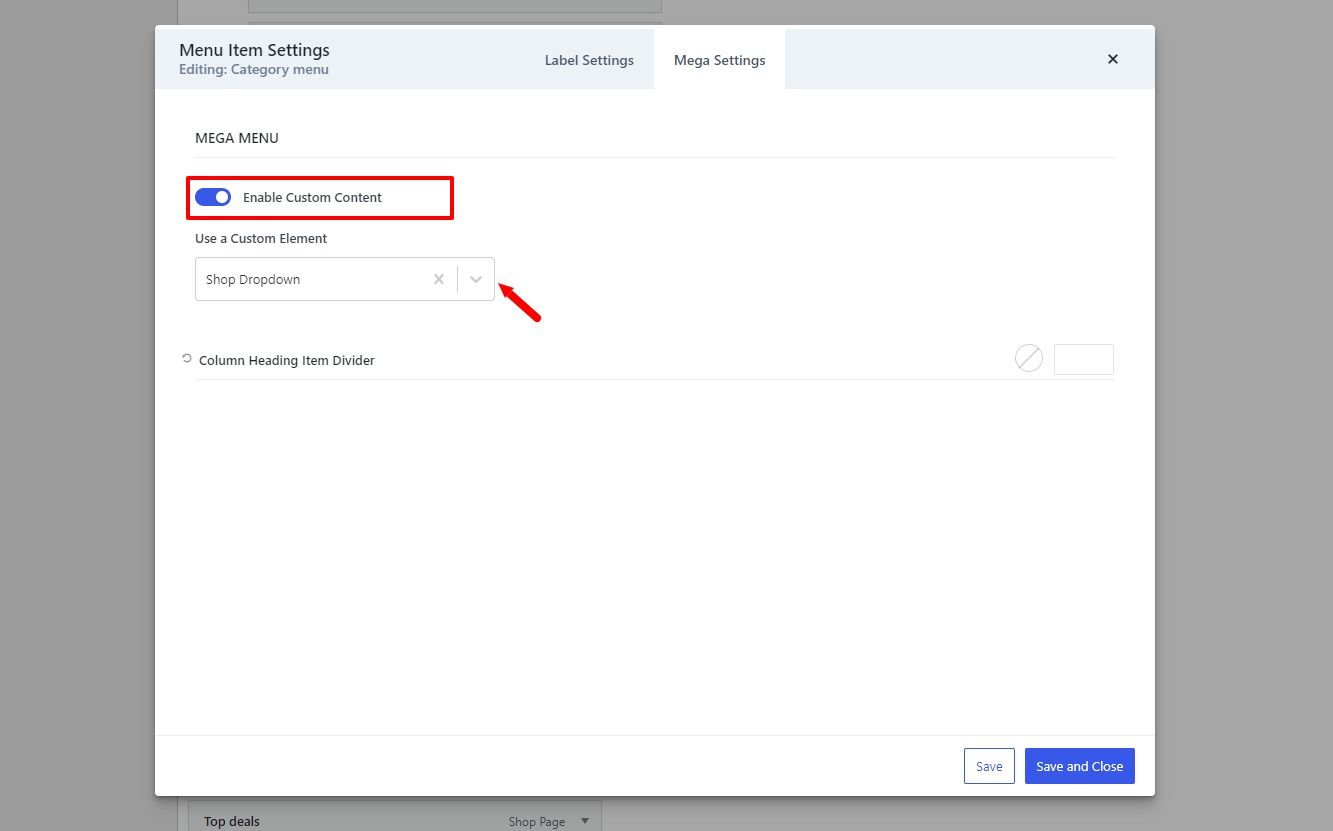The height and width of the screenshot is (831, 1333).
Task: Switch to the Label Settings tab
Action: pos(589,60)
